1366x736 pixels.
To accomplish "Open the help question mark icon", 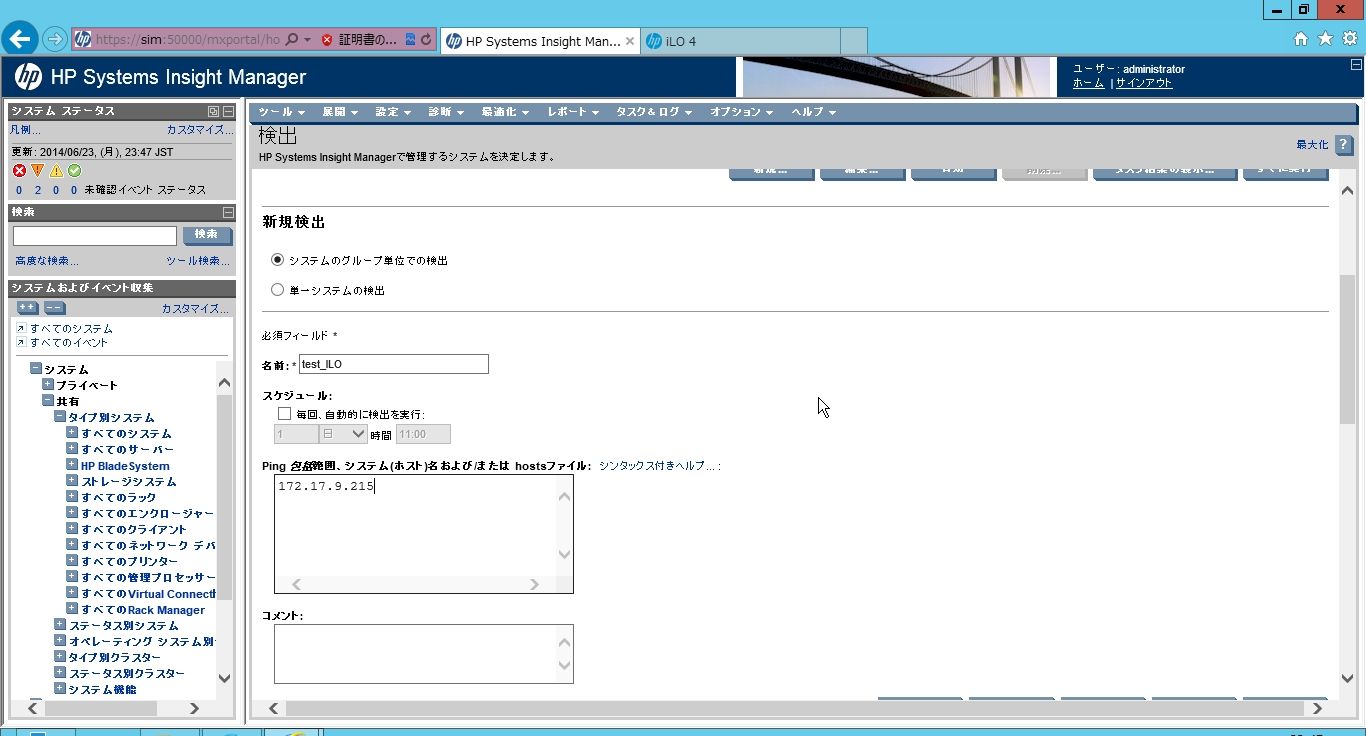I will coord(1344,145).
